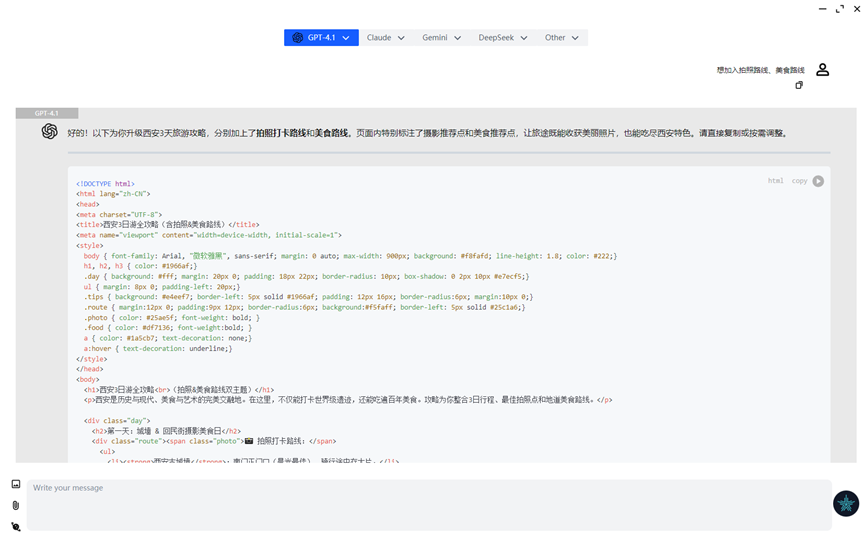This screenshot has width=865, height=536.
Task: Click the paperclip attachment icon
Action: tap(15, 505)
